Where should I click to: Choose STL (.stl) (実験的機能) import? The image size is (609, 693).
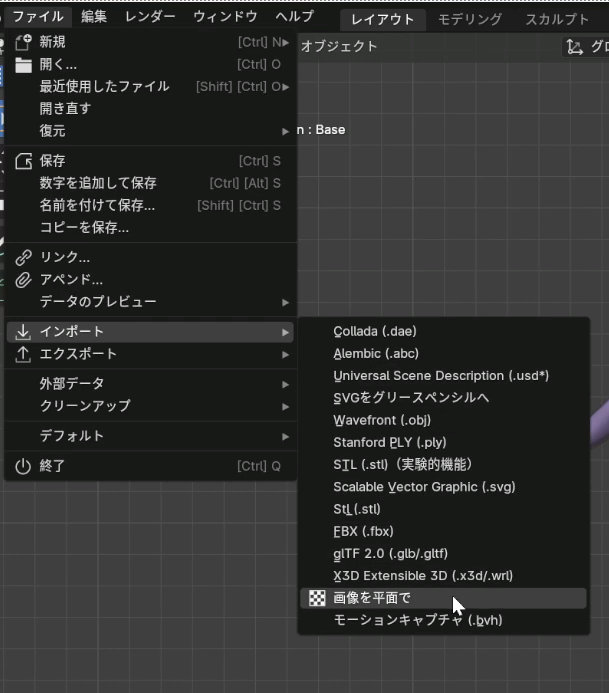pos(443,465)
